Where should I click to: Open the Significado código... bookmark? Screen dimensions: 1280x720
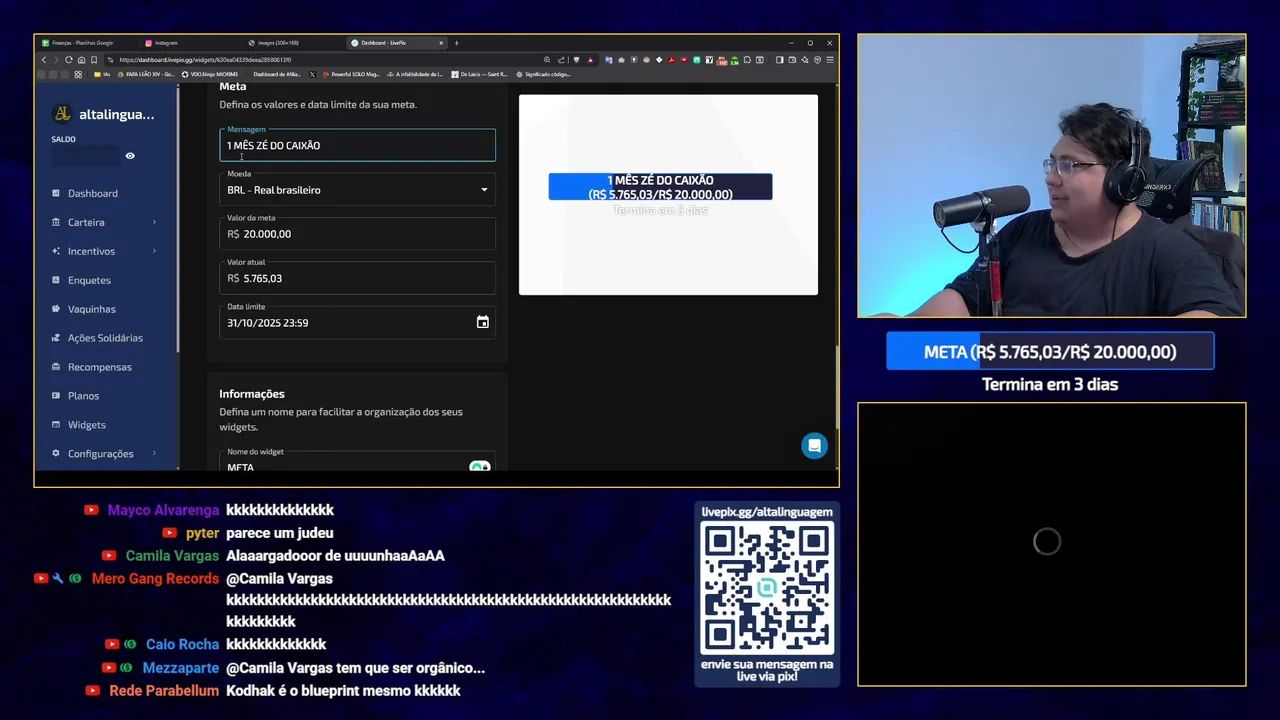pyautogui.click(x=543, y=74)
